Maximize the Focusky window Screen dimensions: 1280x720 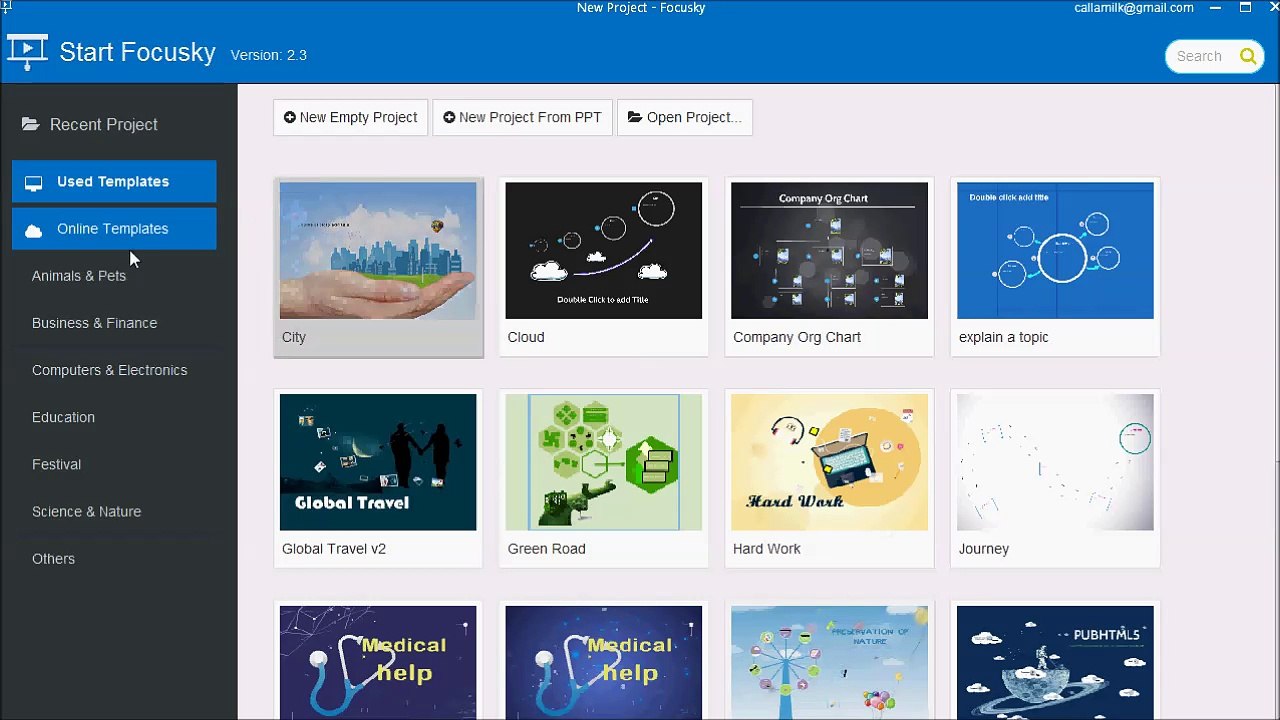coord(1245,8)
